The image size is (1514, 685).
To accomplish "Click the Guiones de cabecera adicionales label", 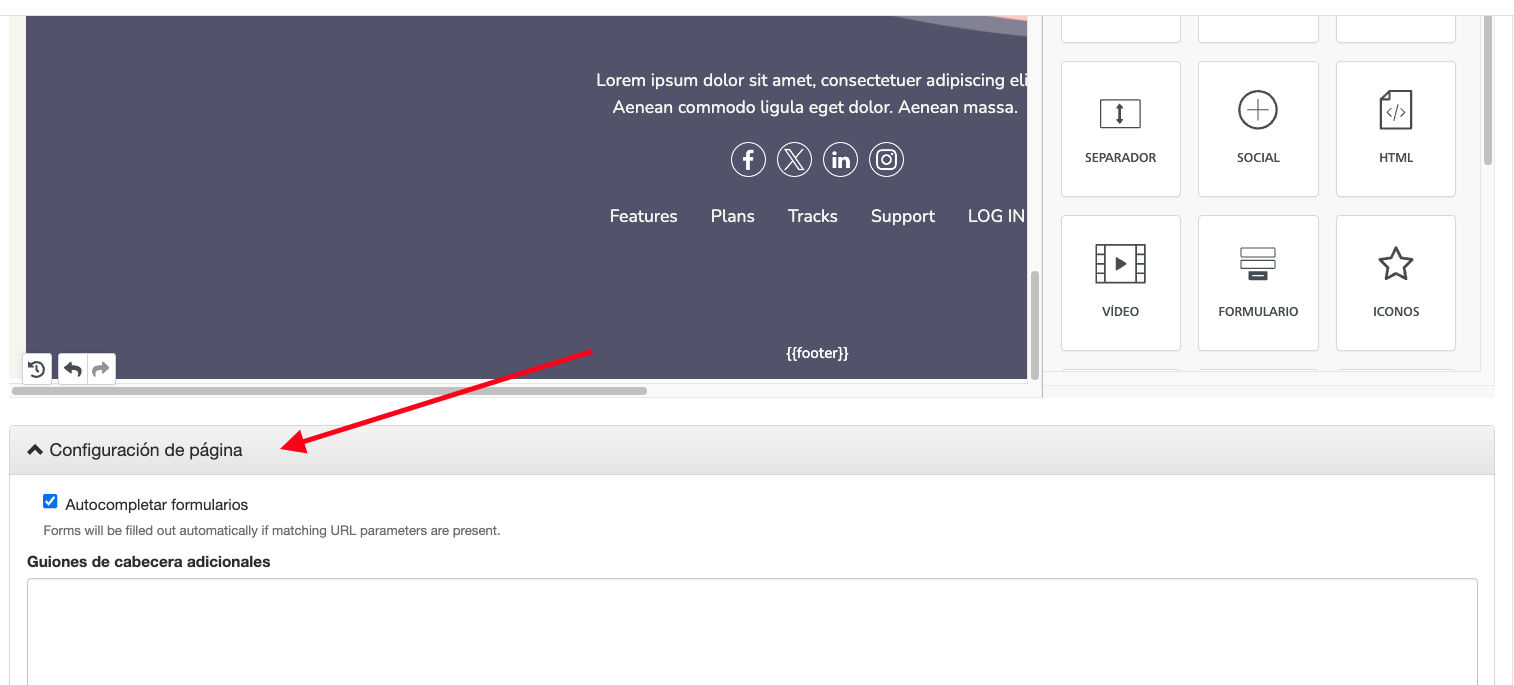I will point(149,562).
